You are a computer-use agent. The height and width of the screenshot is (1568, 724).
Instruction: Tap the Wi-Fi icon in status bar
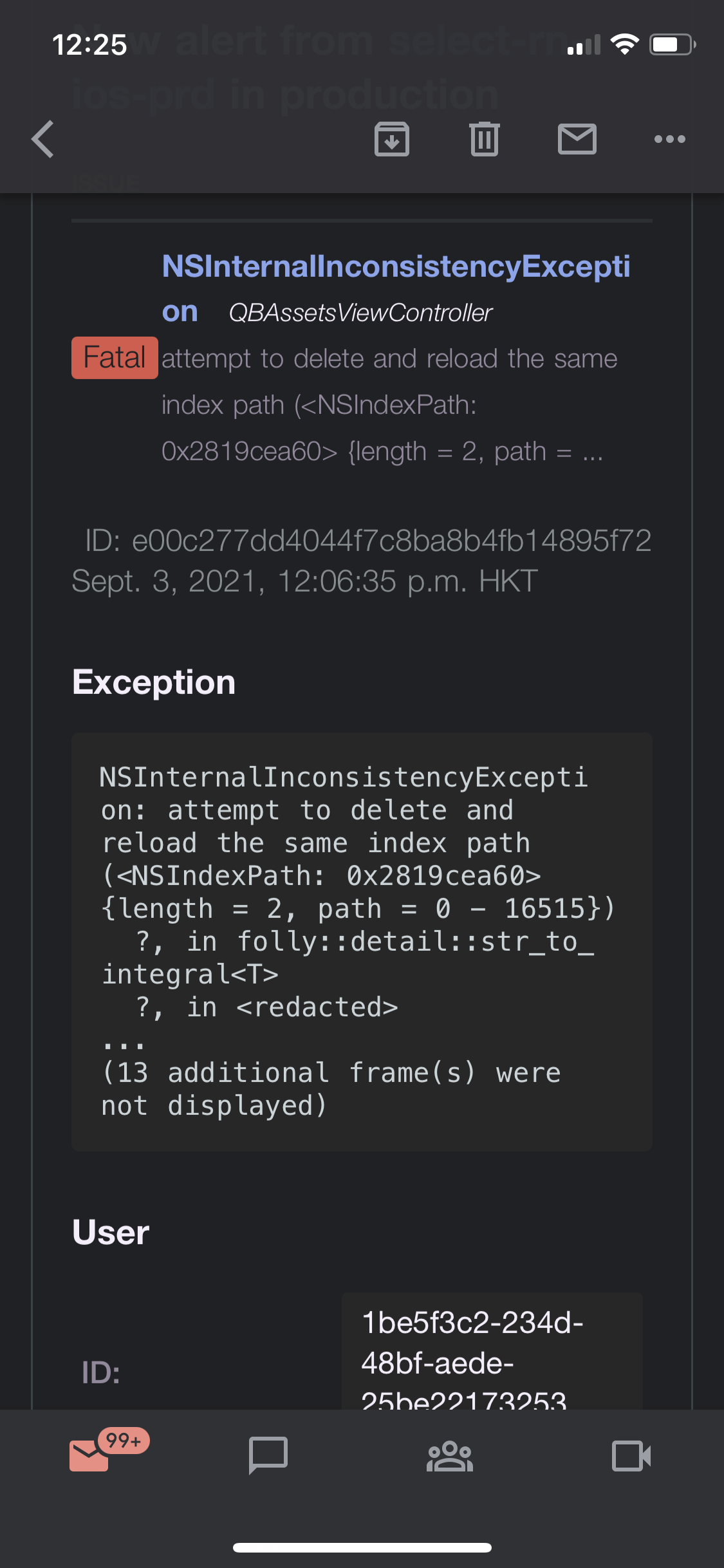click(624, 44)
